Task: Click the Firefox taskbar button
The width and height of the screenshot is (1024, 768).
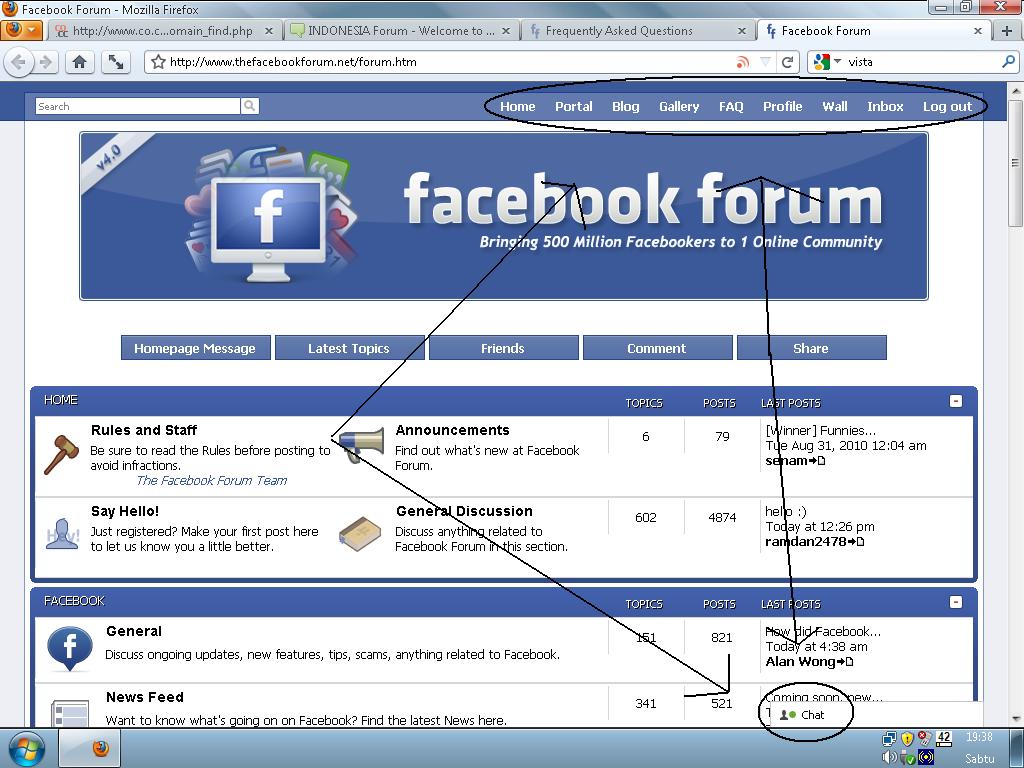Action: coord(88,748)
